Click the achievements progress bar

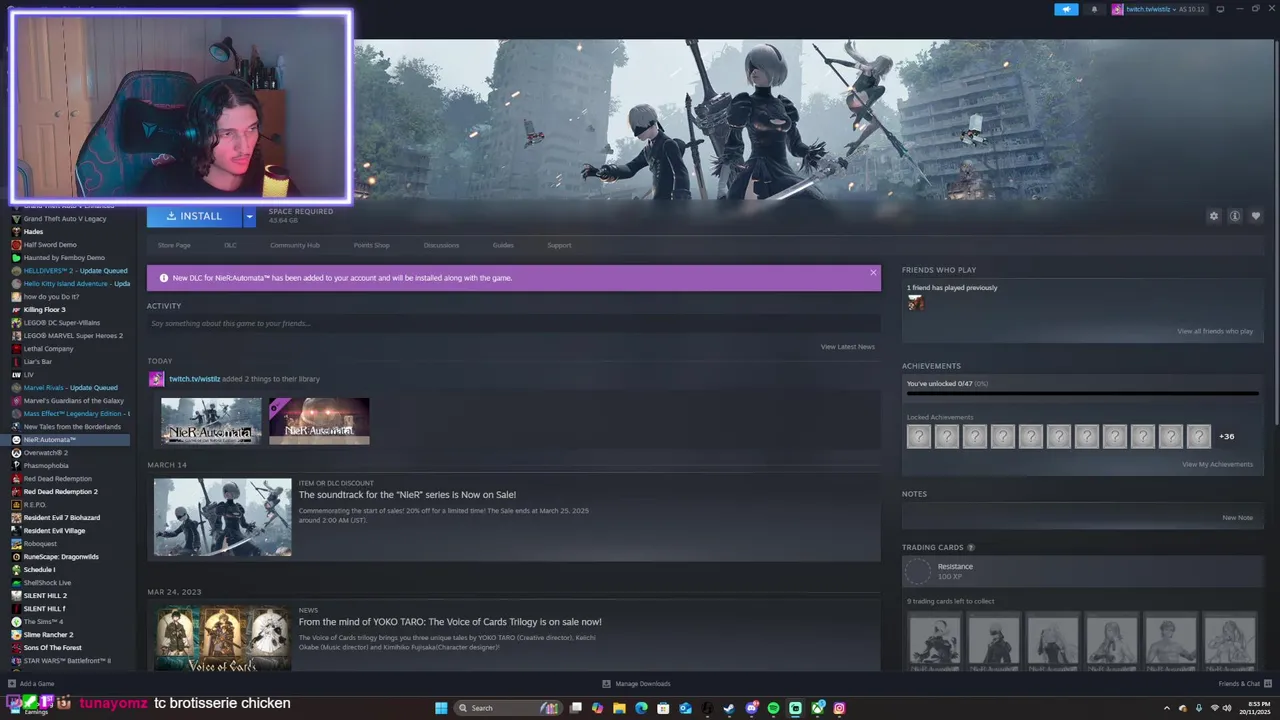pyautogui.click(x=1082, y=393)
